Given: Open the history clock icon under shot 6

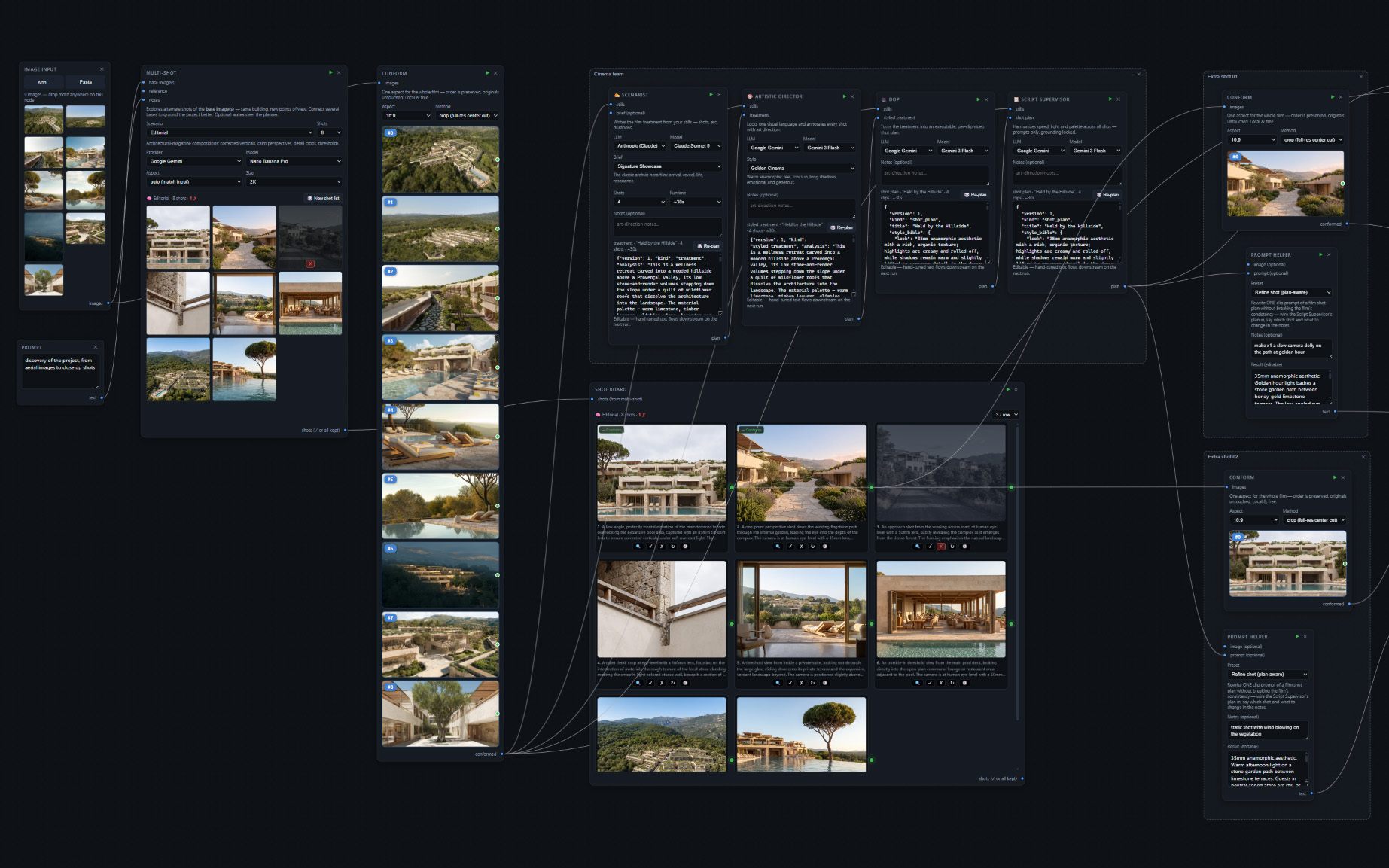Looking at the screenshot, I should point(964,683).
